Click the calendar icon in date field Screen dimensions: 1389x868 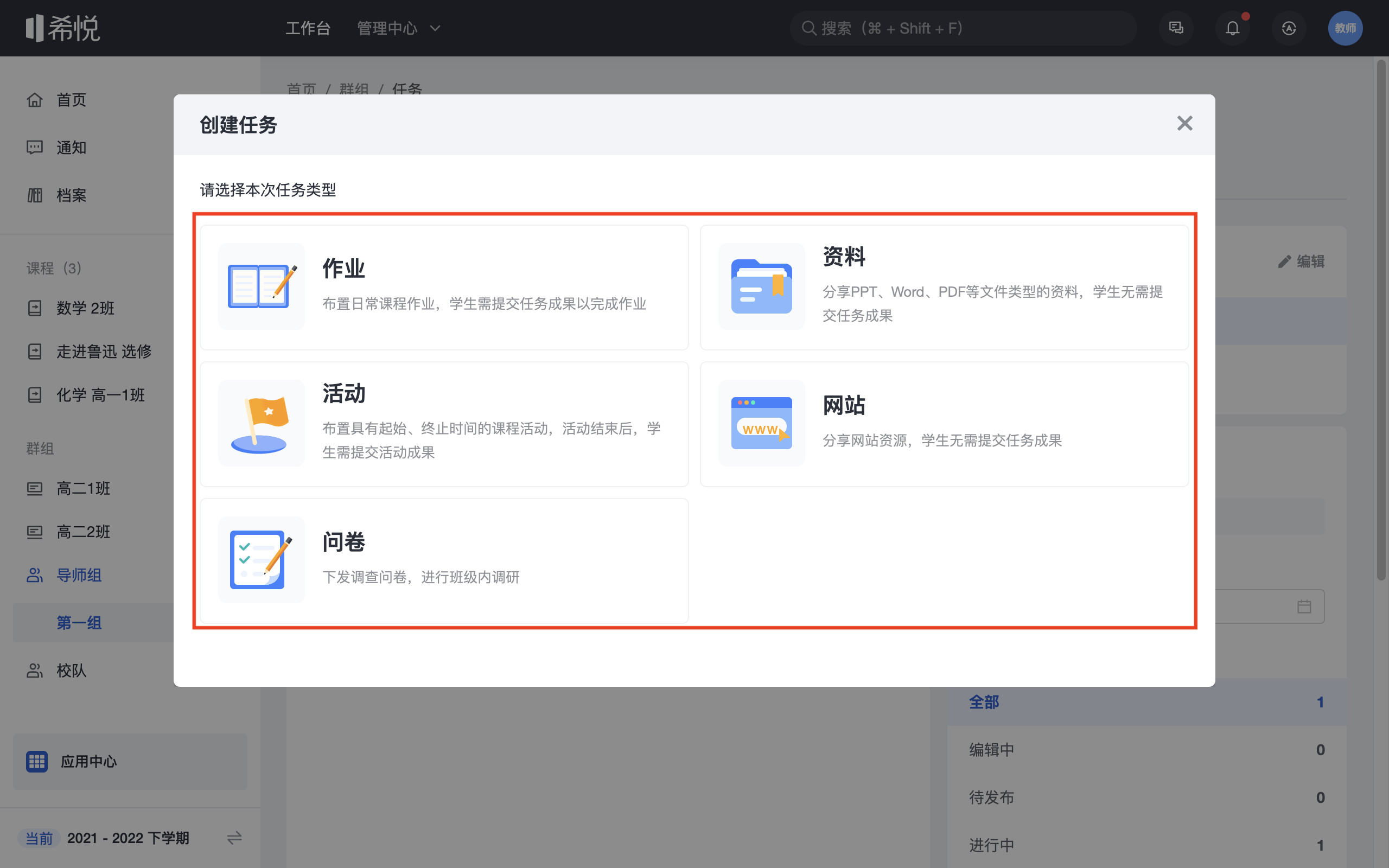pos(1304,607)
